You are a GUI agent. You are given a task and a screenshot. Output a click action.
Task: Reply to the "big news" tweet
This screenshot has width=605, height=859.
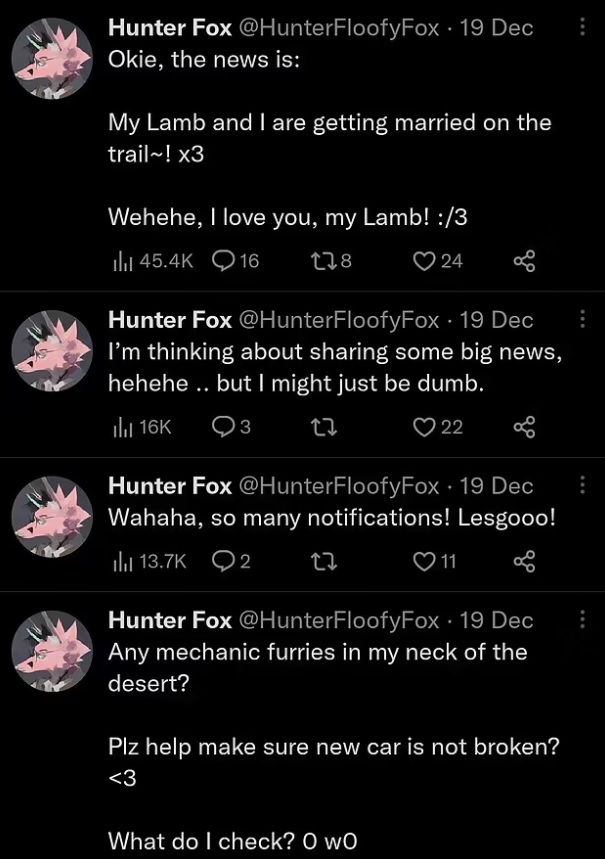(x=224, y=427)
